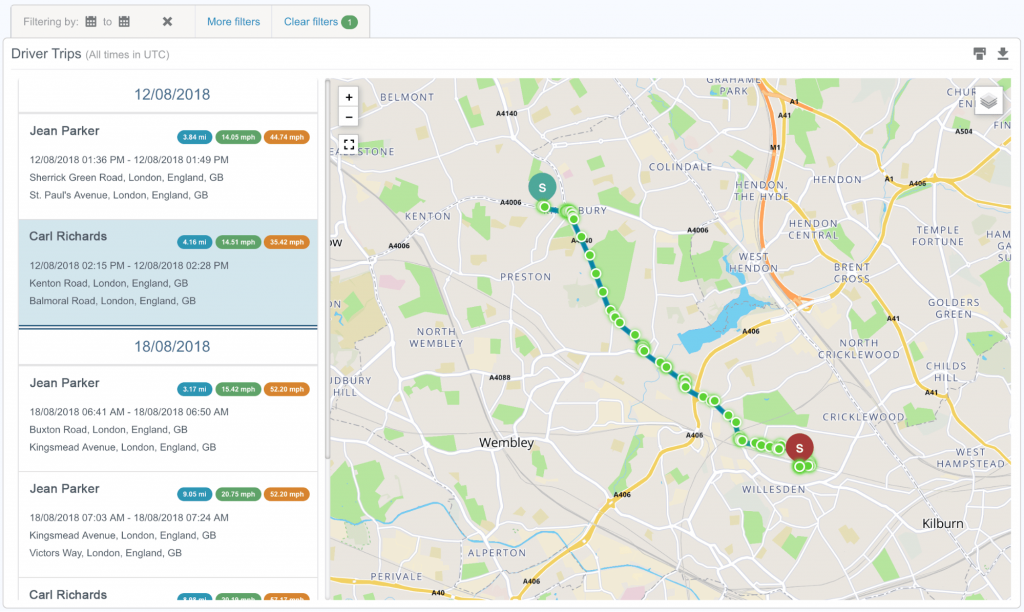Click Kenton Road address line
This screenshot has height=612, width=1024.
tap(108, 283)
